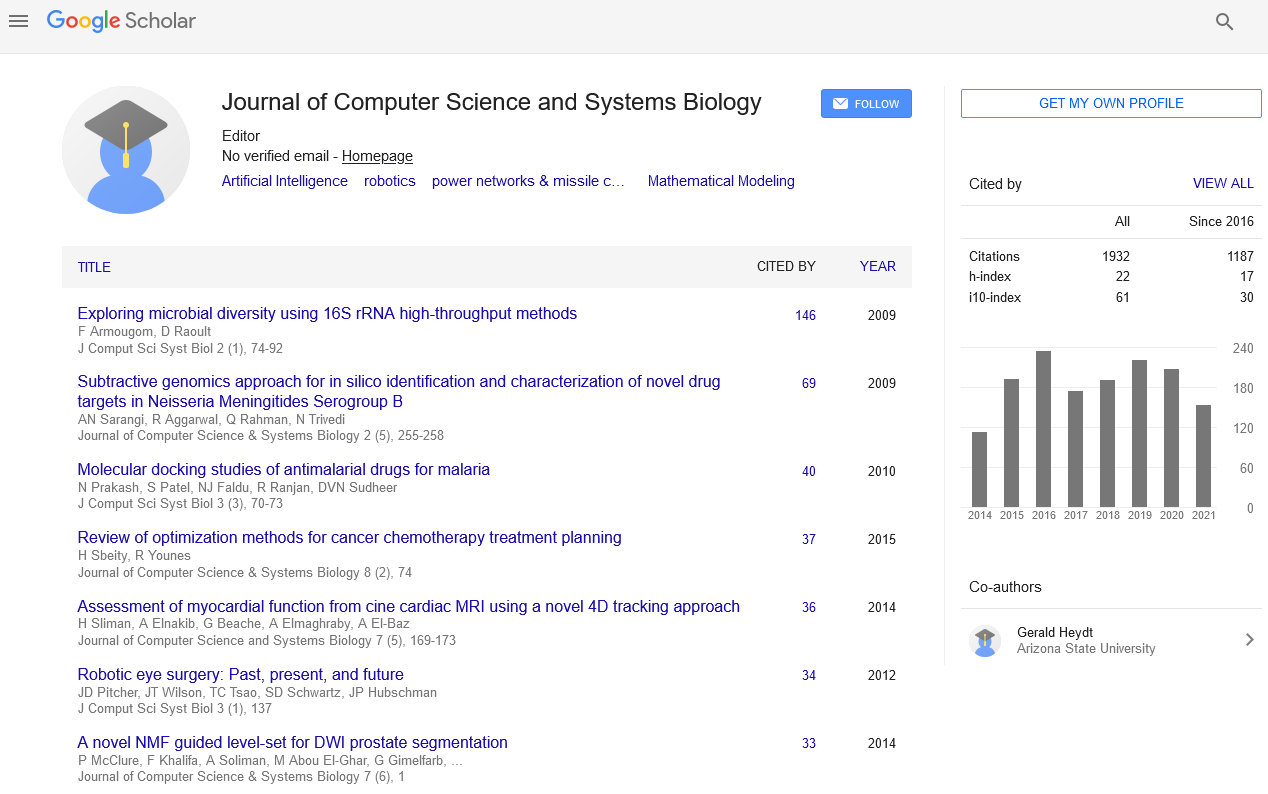Open the Mathematical Modeling interest tag
This screenshot has height=794, width=1268.
(x=721, y=181)
